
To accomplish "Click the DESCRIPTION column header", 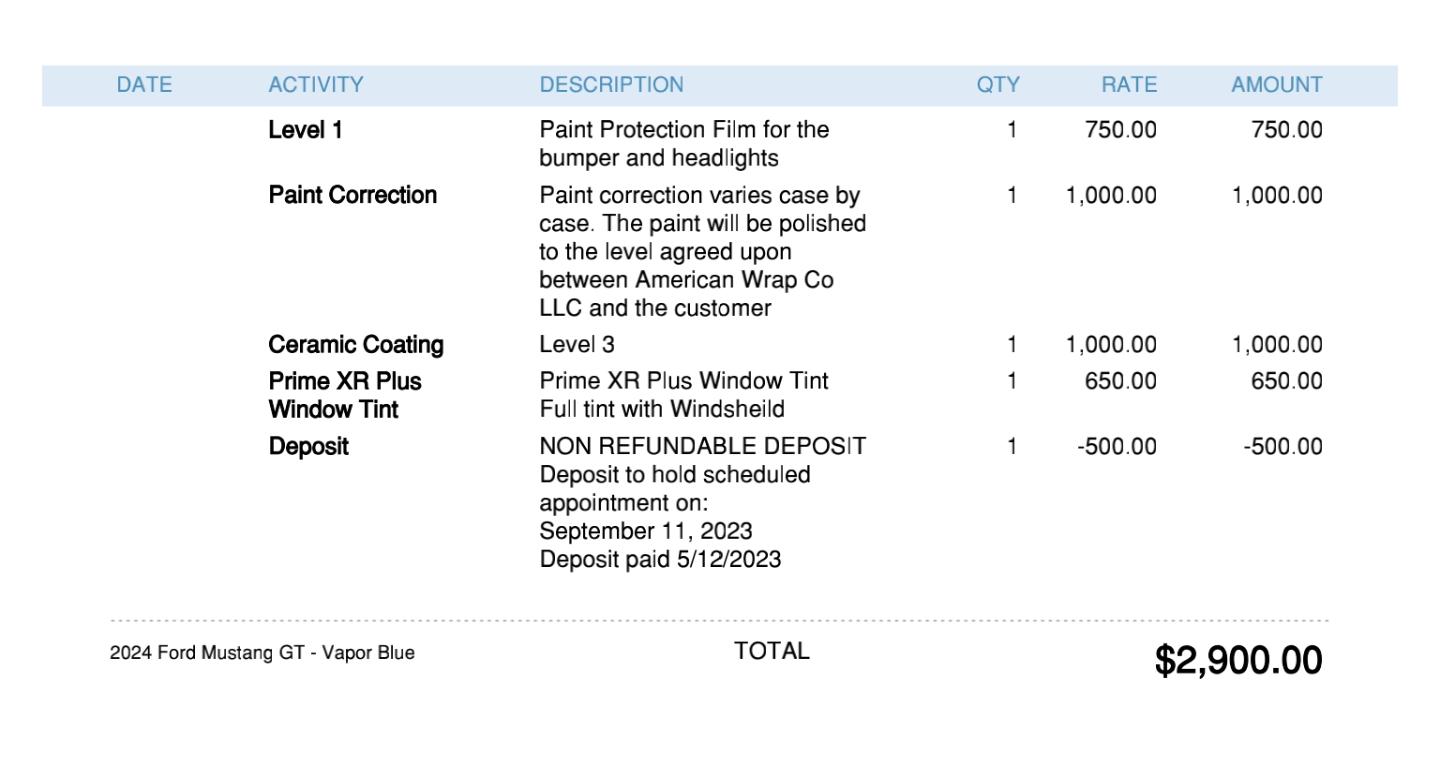I will click(x=612, y=85).
